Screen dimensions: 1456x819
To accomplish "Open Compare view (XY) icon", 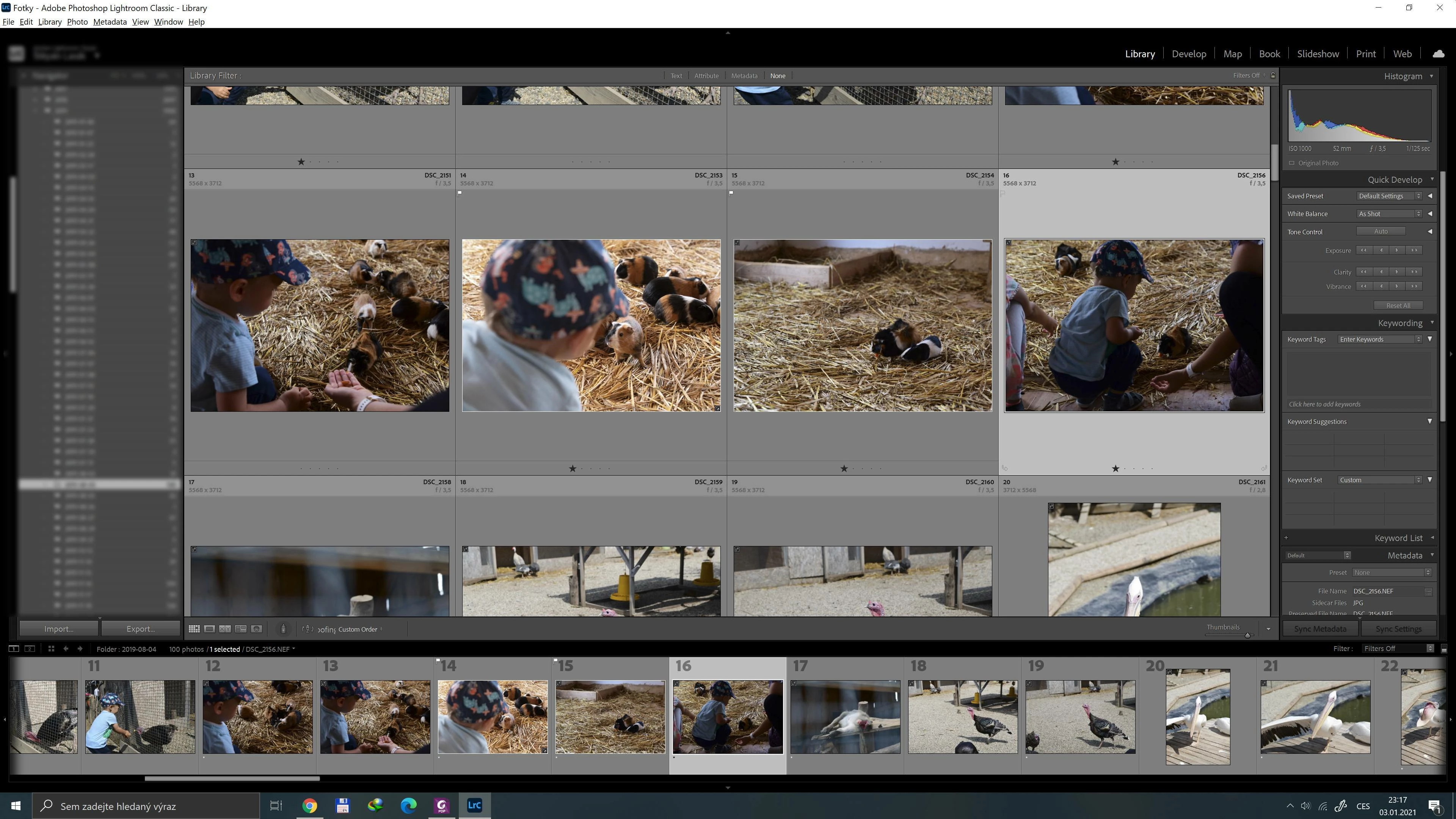I will tap(225, 629).
